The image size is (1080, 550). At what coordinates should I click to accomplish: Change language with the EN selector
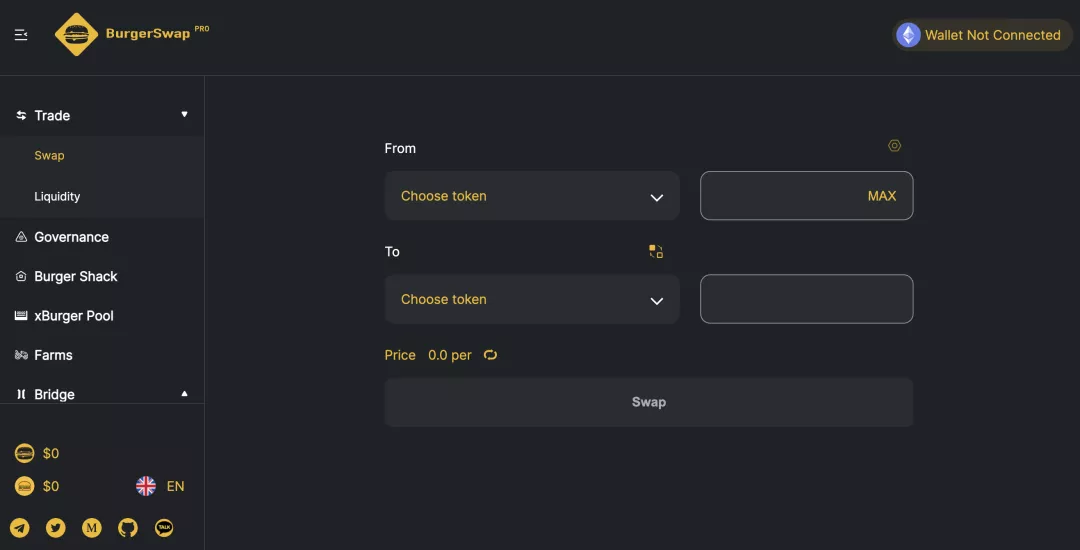(x=161, y=486)
